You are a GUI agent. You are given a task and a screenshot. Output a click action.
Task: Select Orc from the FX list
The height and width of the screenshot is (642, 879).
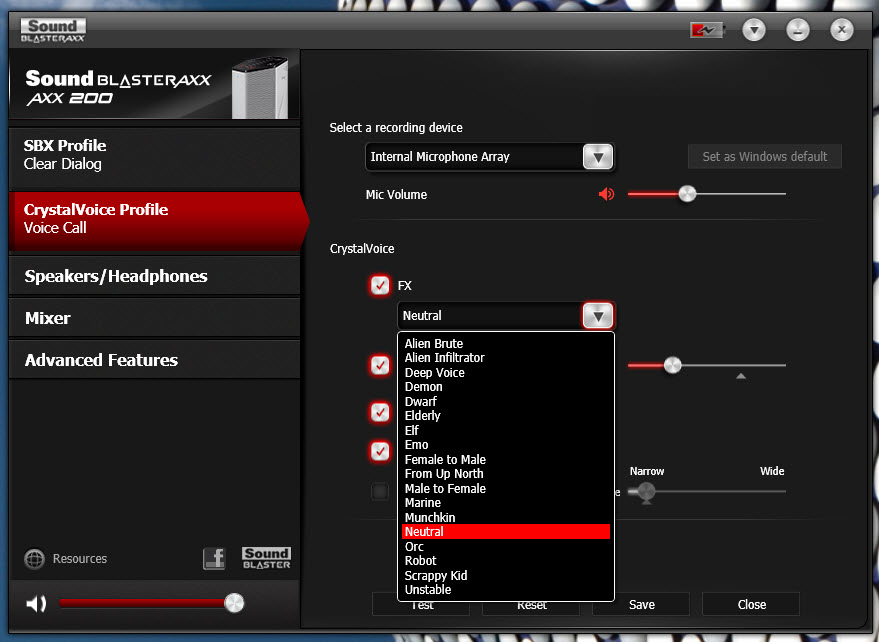(x=506, y=546)
